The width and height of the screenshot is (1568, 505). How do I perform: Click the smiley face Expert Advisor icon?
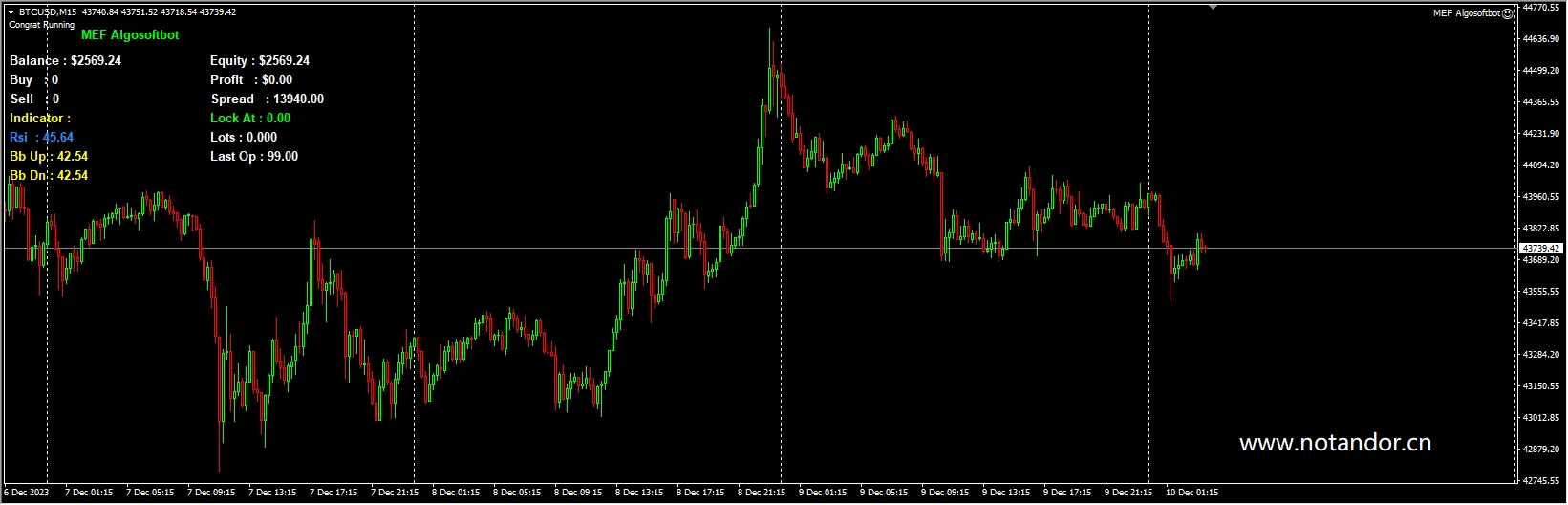point(1508,13)
